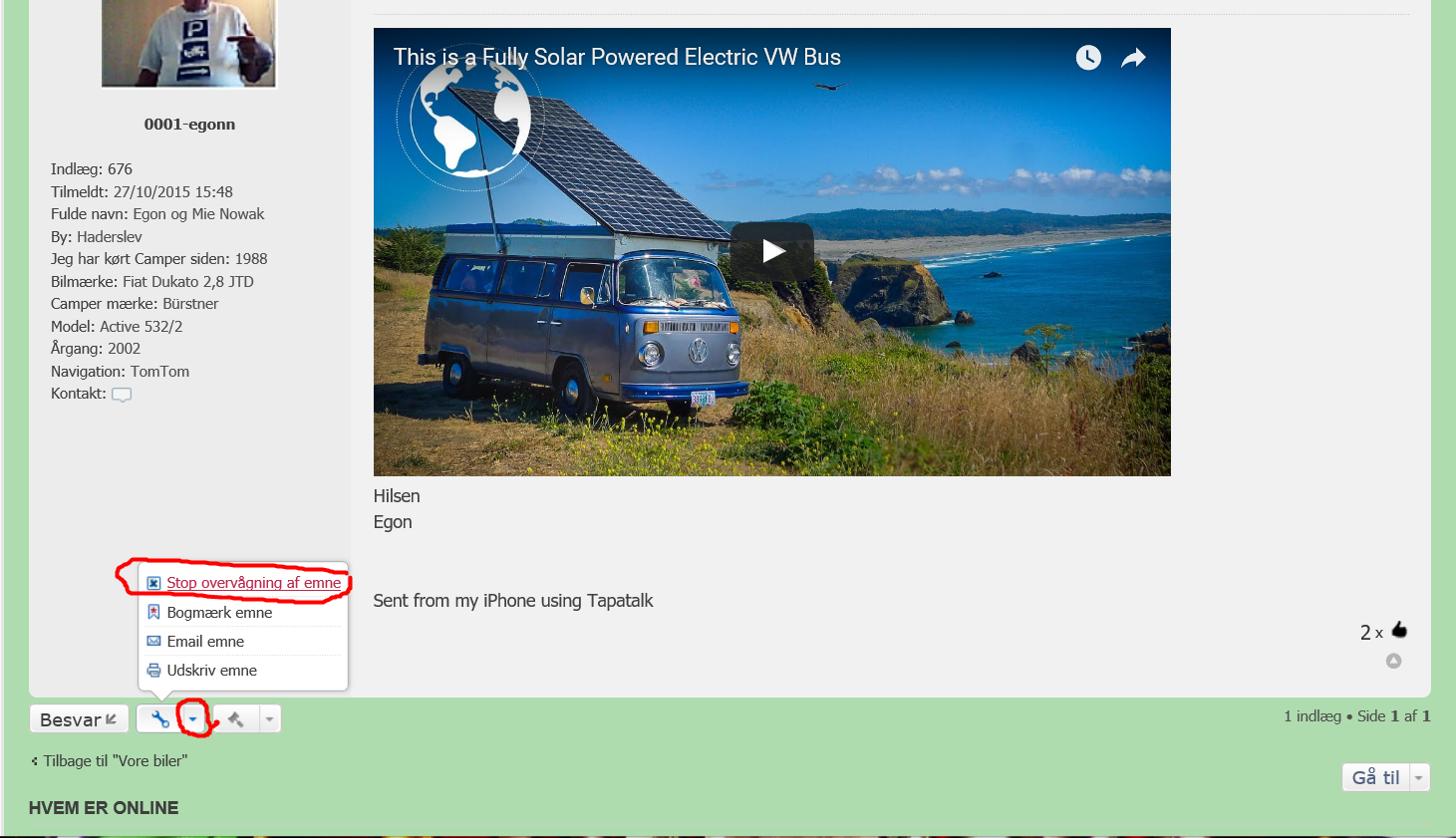Open the globe channel logo on video
Viewport: 1456px width, 838px height.
point(469,118)
